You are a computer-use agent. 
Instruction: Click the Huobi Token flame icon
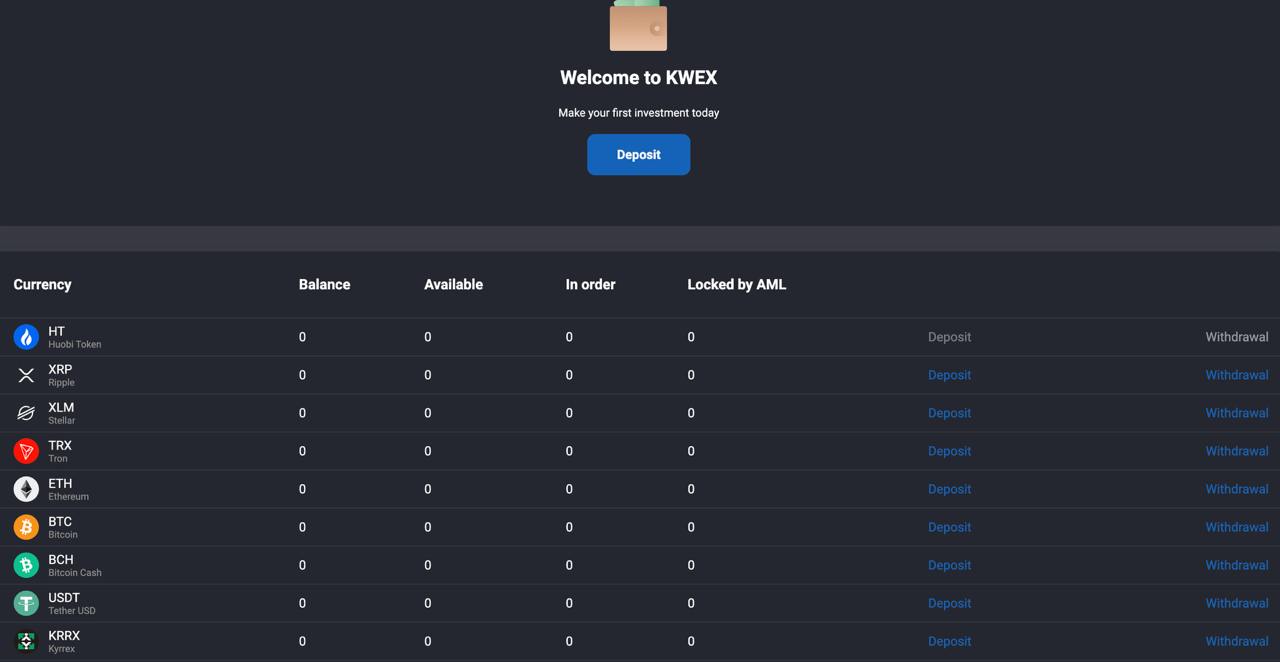pos(26,337)
